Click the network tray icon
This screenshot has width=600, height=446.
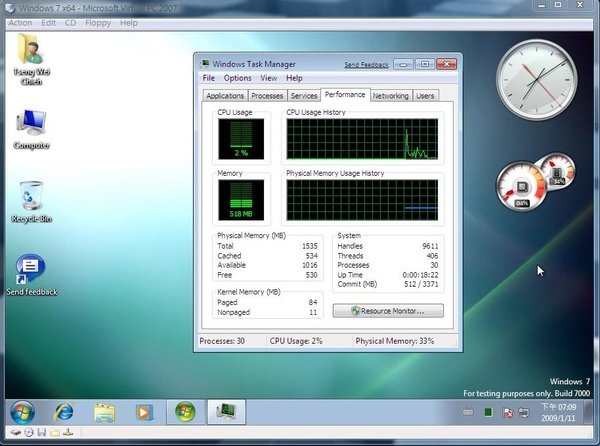(524, 412)
